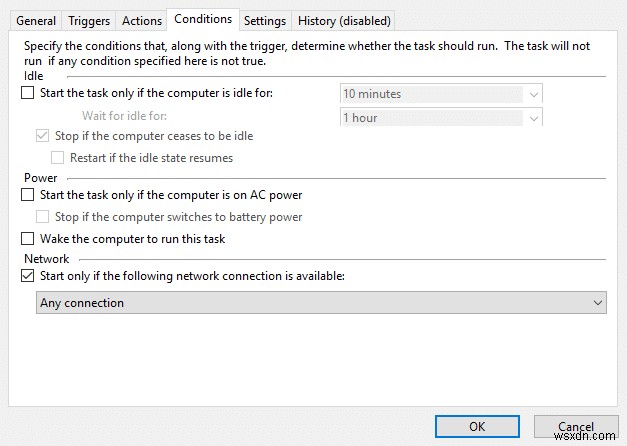Select the Actions tab
Screen dimensions: 627x446
(x=142, y=21)
